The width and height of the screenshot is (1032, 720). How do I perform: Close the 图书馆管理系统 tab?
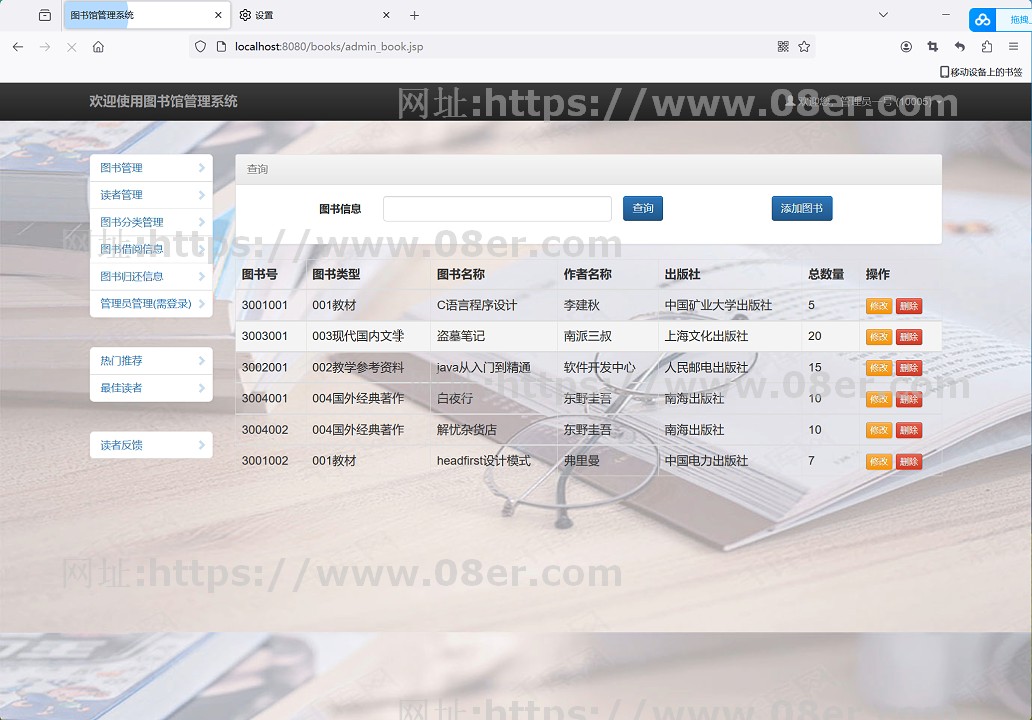218,15
